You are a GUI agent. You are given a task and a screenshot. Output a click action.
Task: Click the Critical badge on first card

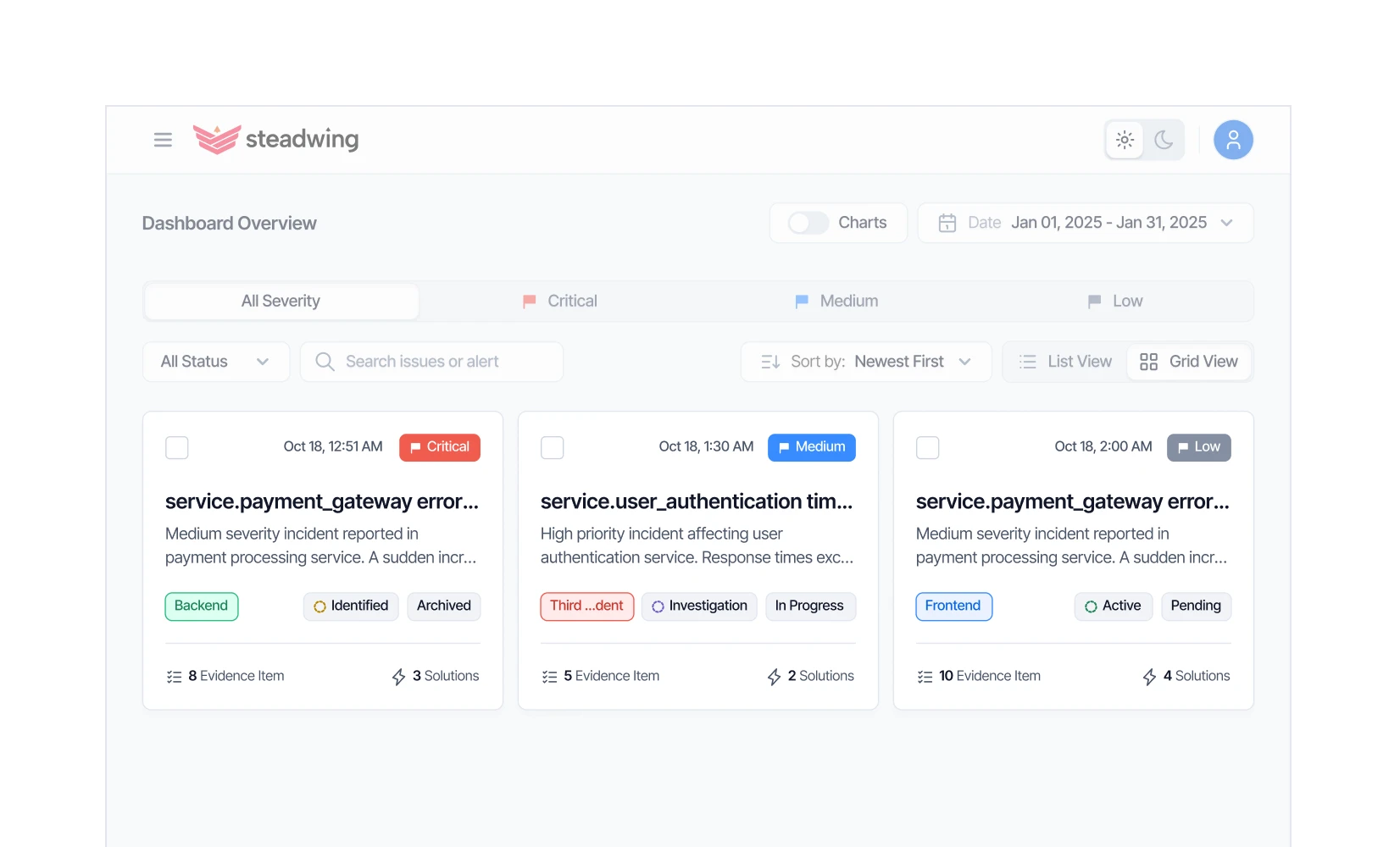point(440,447)
